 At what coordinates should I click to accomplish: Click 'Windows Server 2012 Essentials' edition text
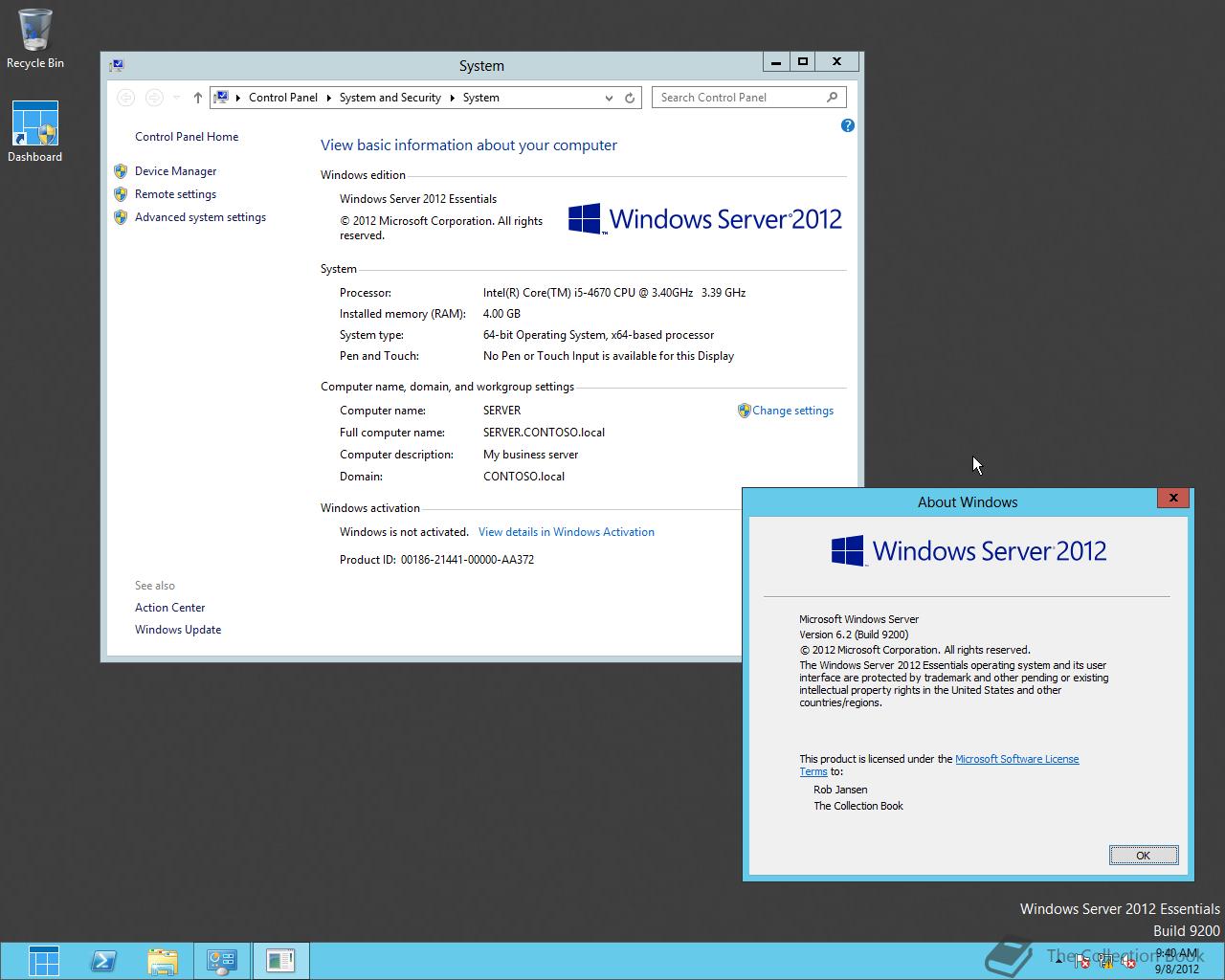[x=418, y=199]
